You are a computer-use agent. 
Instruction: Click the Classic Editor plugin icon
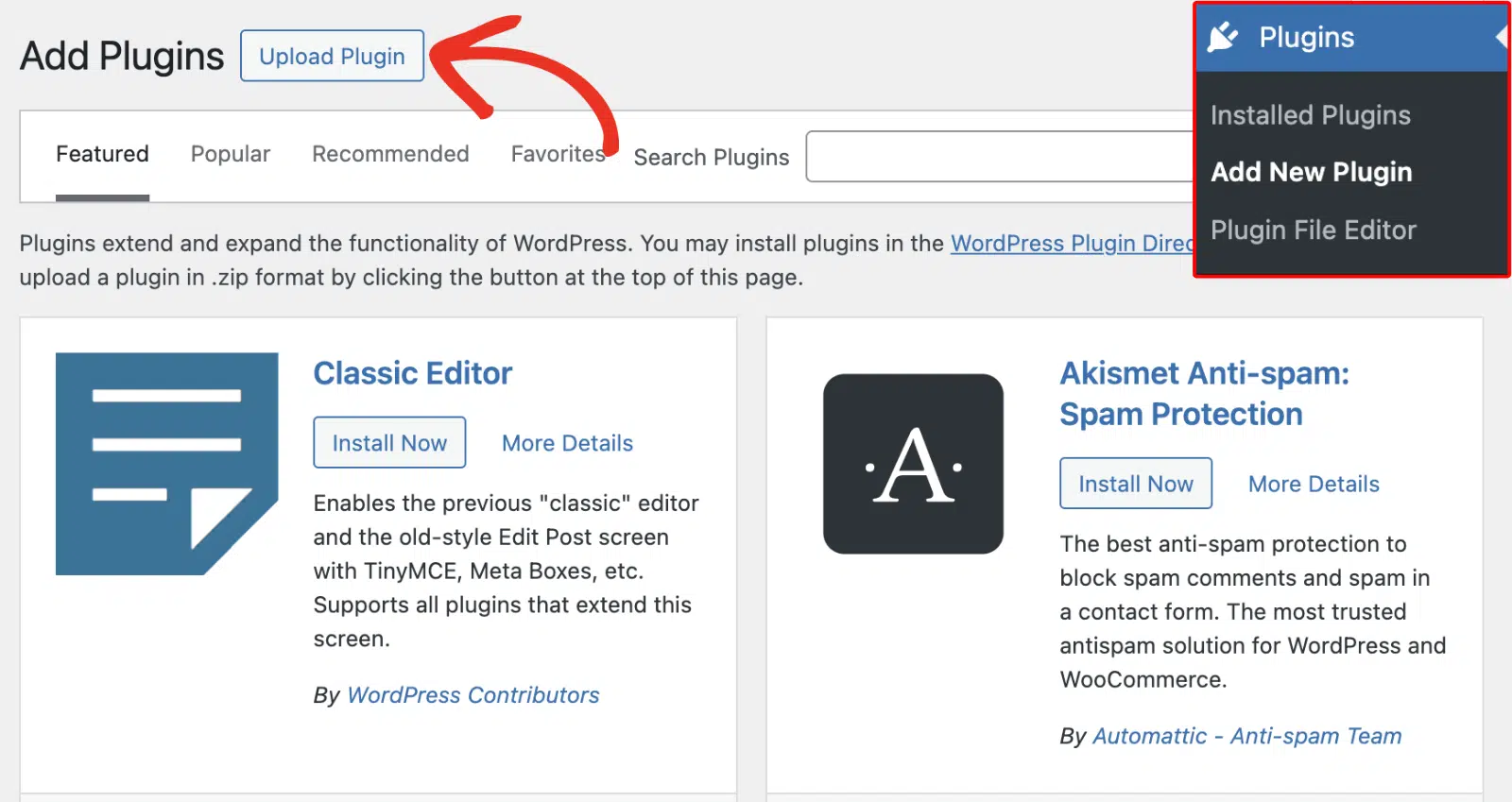tap(167, 464)
